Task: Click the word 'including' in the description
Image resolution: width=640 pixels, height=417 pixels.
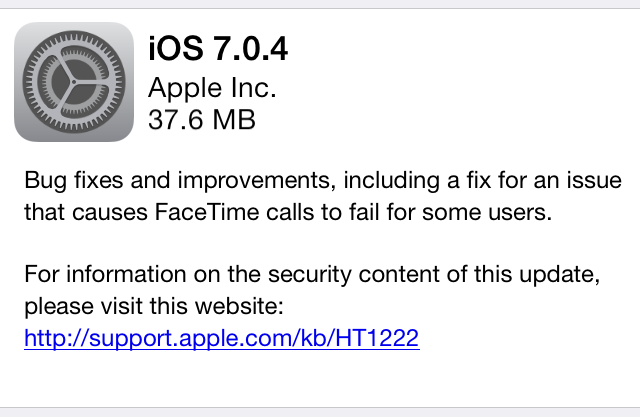Action: point(391,181)
